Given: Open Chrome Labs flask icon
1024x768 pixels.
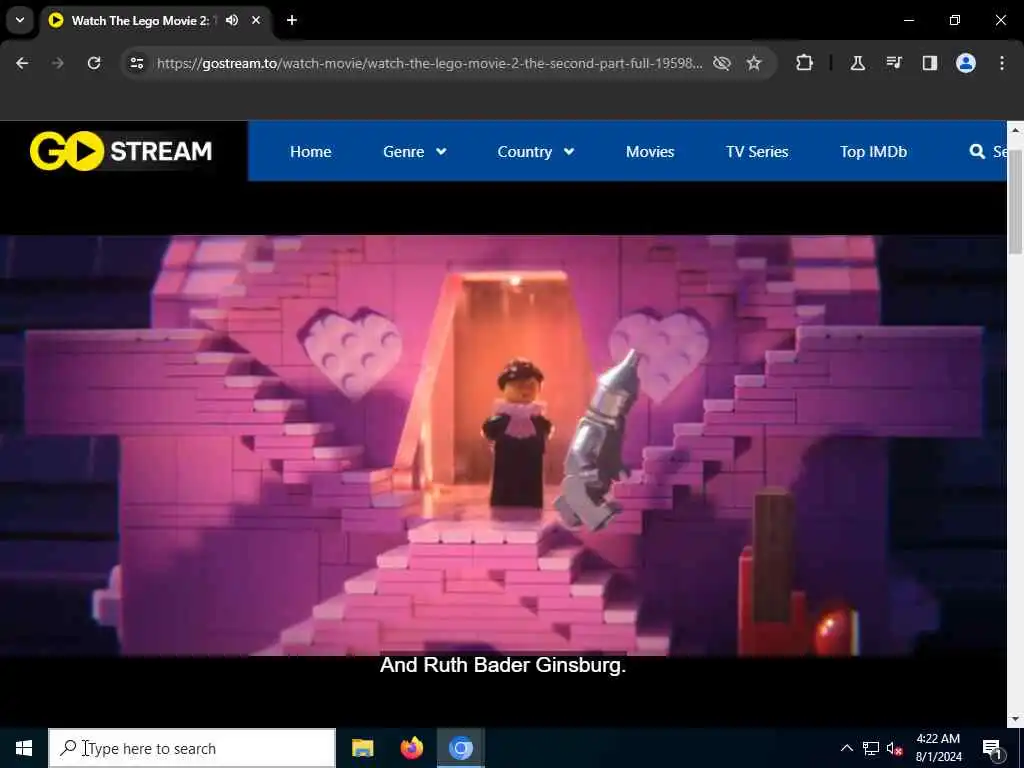Looking at the screenshot, I should click(857, 63).
